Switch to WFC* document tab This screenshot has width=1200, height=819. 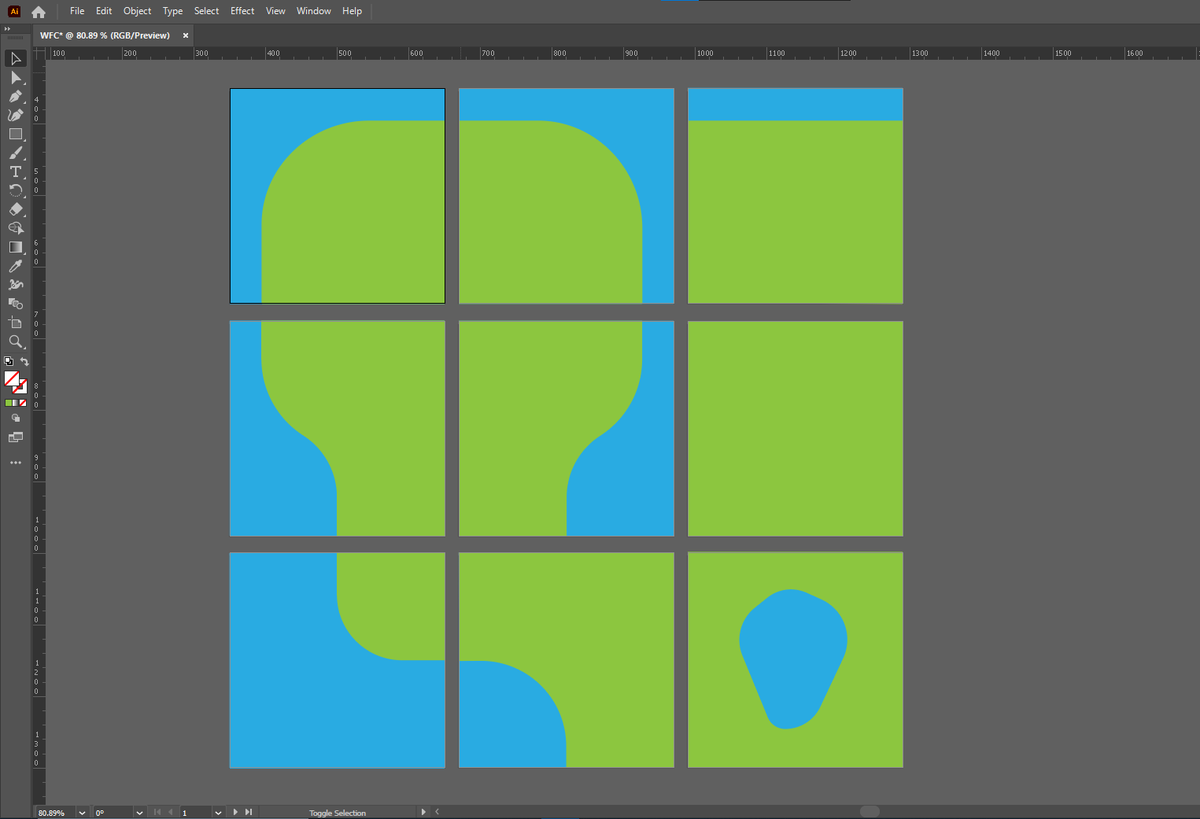tap(104, 35)
